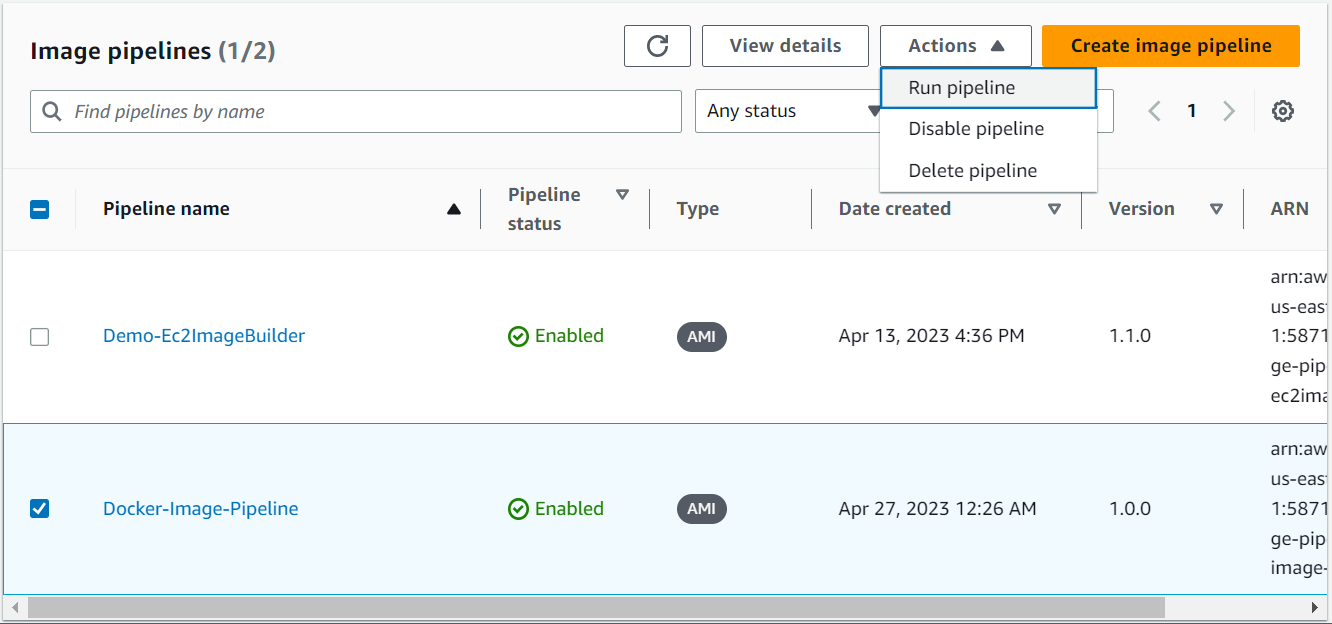
Task: Focus the Find pipelines by name field
Action: (x=370, y=112)
